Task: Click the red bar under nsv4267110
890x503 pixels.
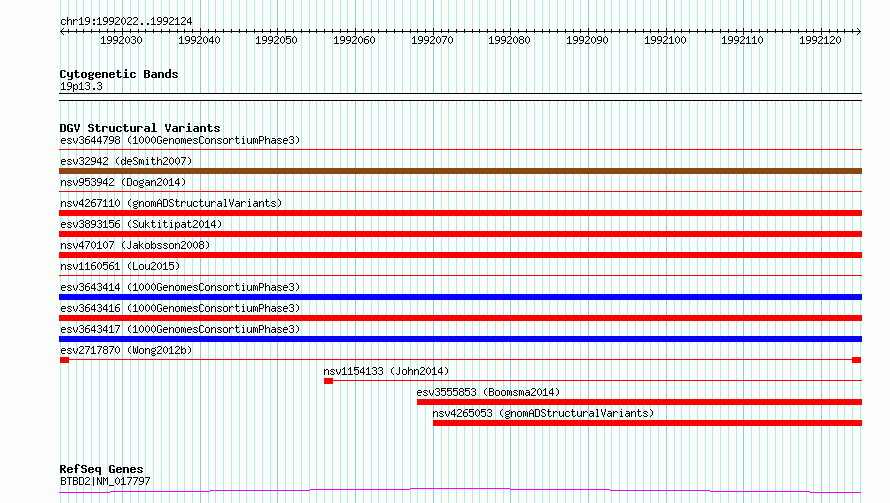Action: coord(460,213)
